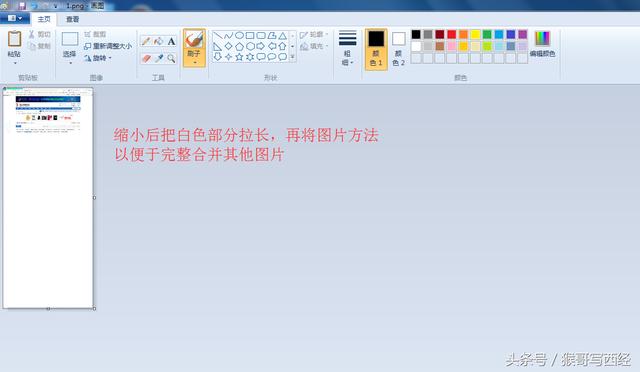Pick the polygon shape

(x=272, y=36)
